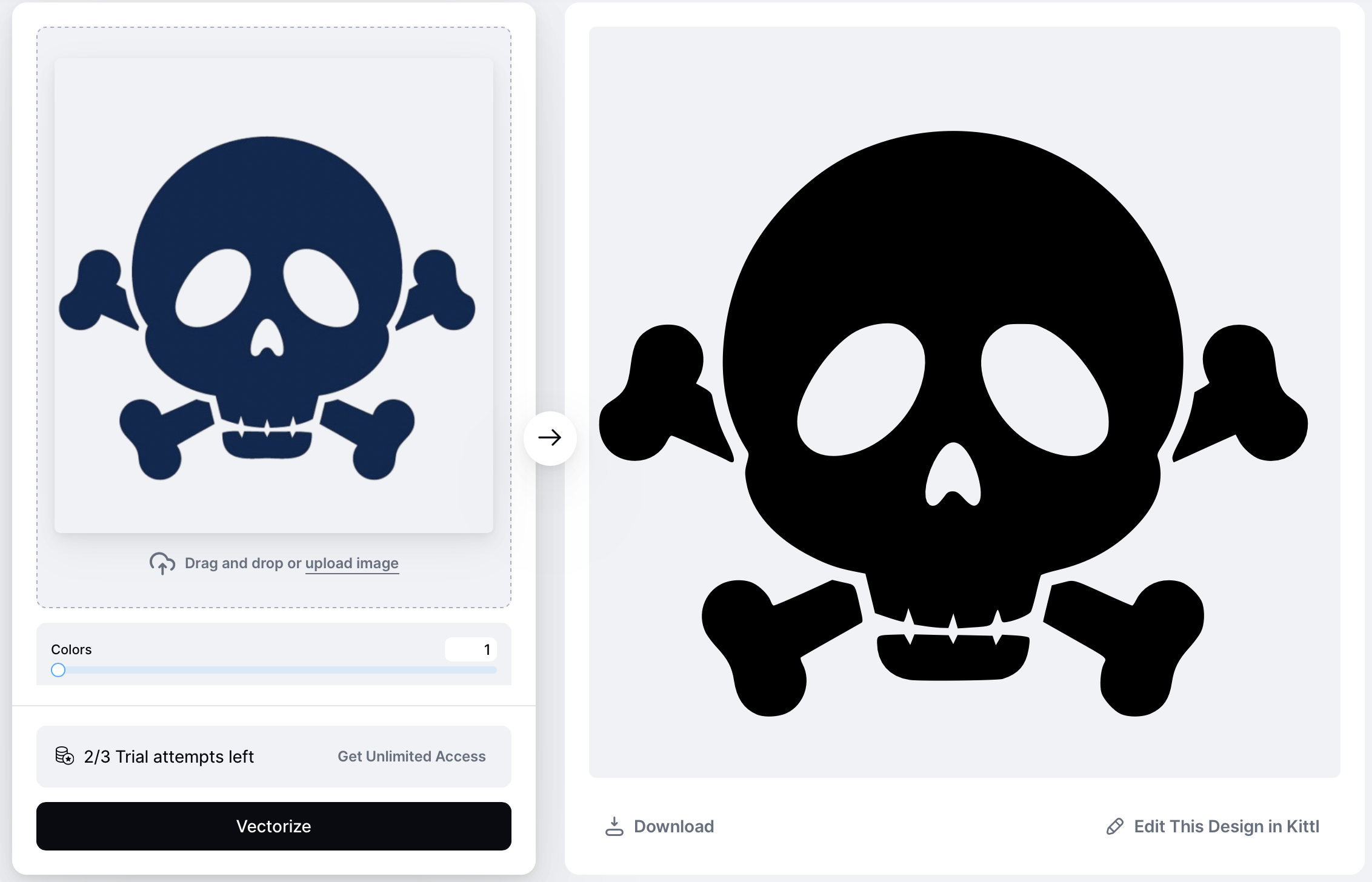Click the Colors label
The image size is (1372, 882).
tap(71, 649)
